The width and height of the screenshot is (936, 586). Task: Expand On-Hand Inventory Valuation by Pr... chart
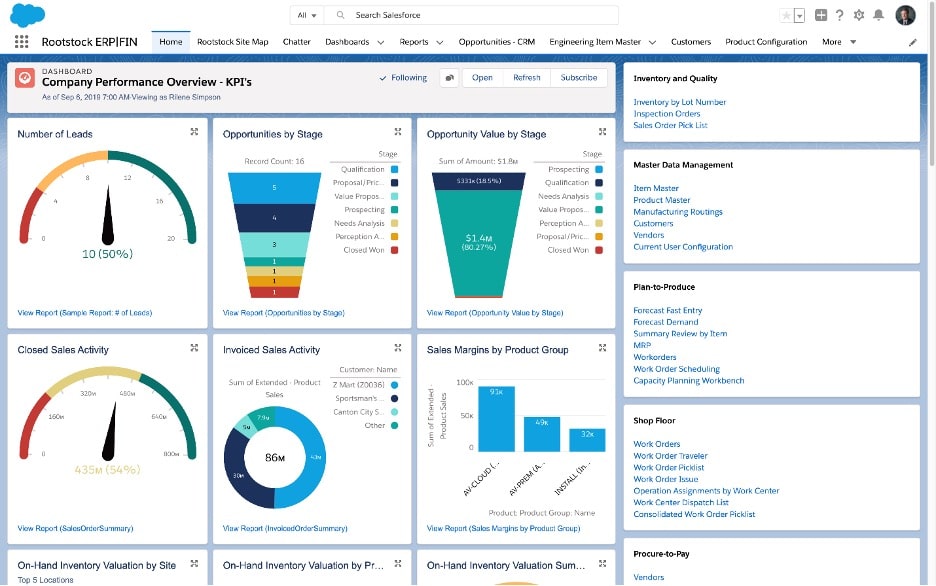398,563
